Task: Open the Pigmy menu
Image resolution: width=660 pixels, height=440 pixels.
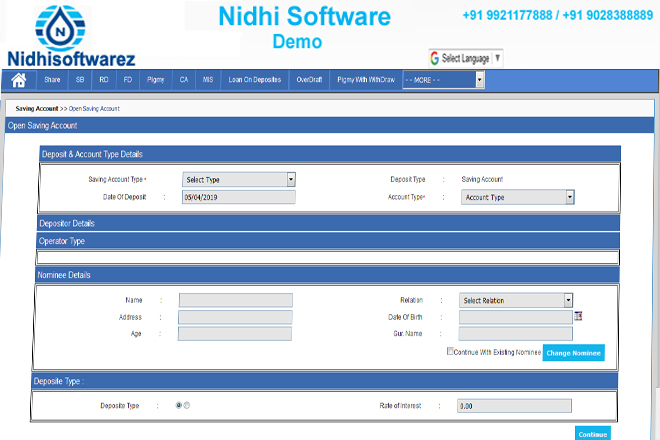Action: coord(155,80)
